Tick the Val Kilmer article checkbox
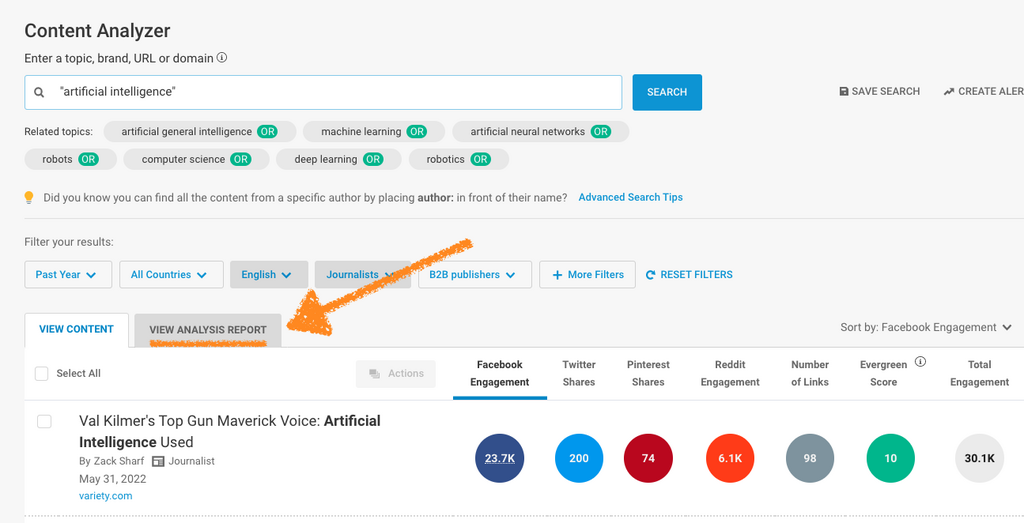 [x=44, y=422]
